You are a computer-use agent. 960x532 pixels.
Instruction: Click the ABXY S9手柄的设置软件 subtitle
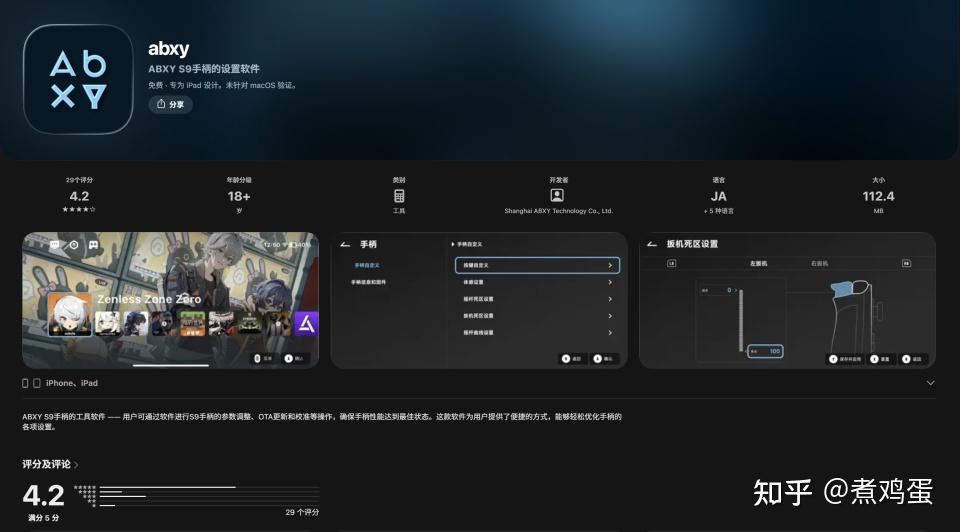(204, 69)
